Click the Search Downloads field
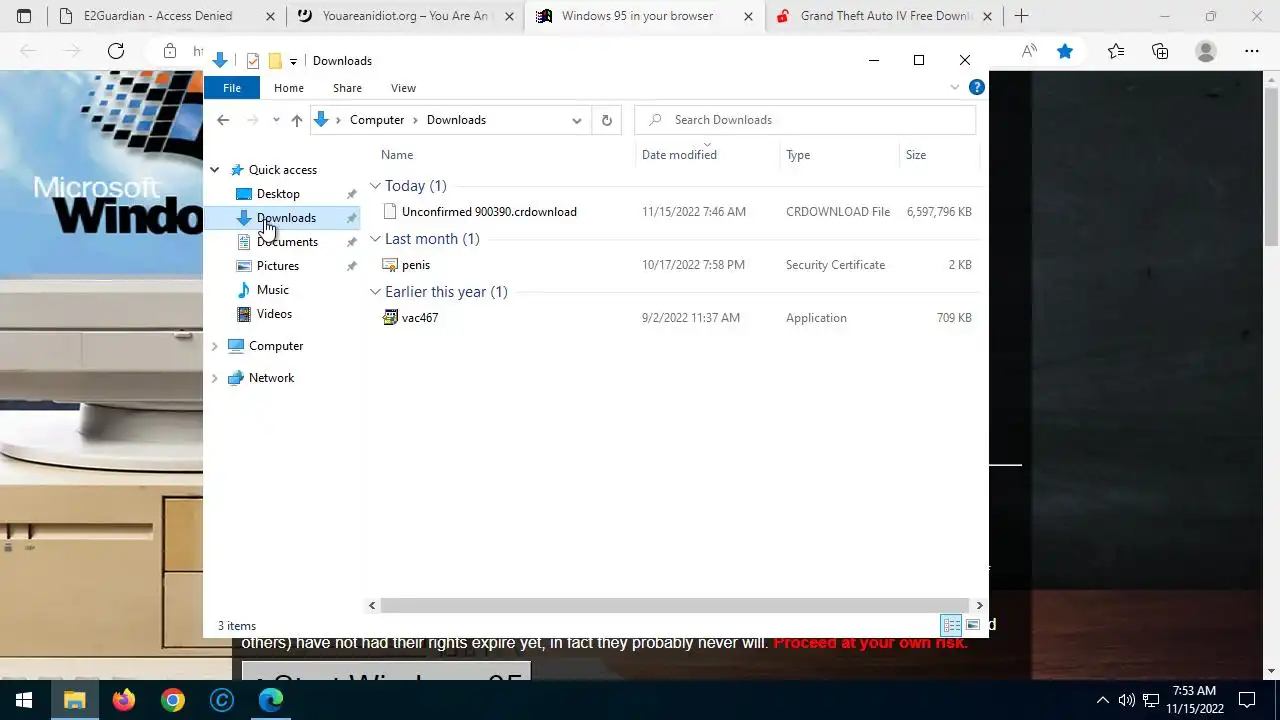The width and height of the screenshot is (1280, 720). coord(805,120)
